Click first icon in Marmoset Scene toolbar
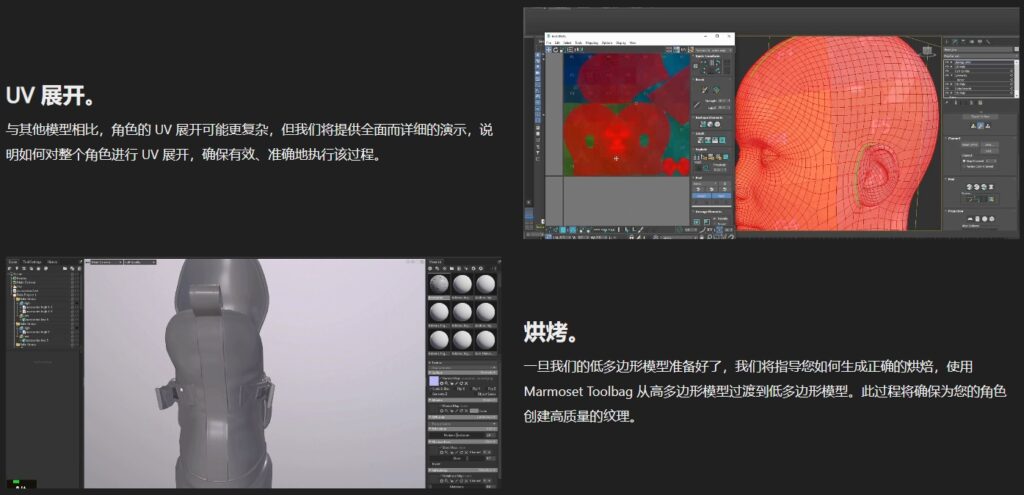1024x495 pixels. [x=10, y=268]
